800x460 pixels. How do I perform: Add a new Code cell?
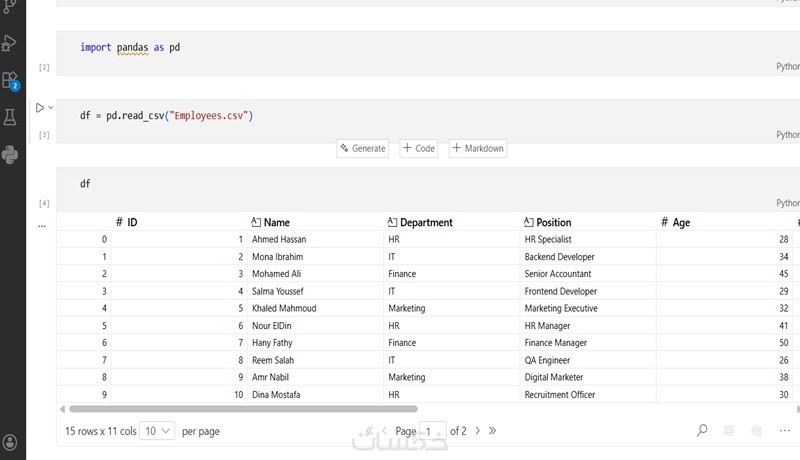point(419,148)
